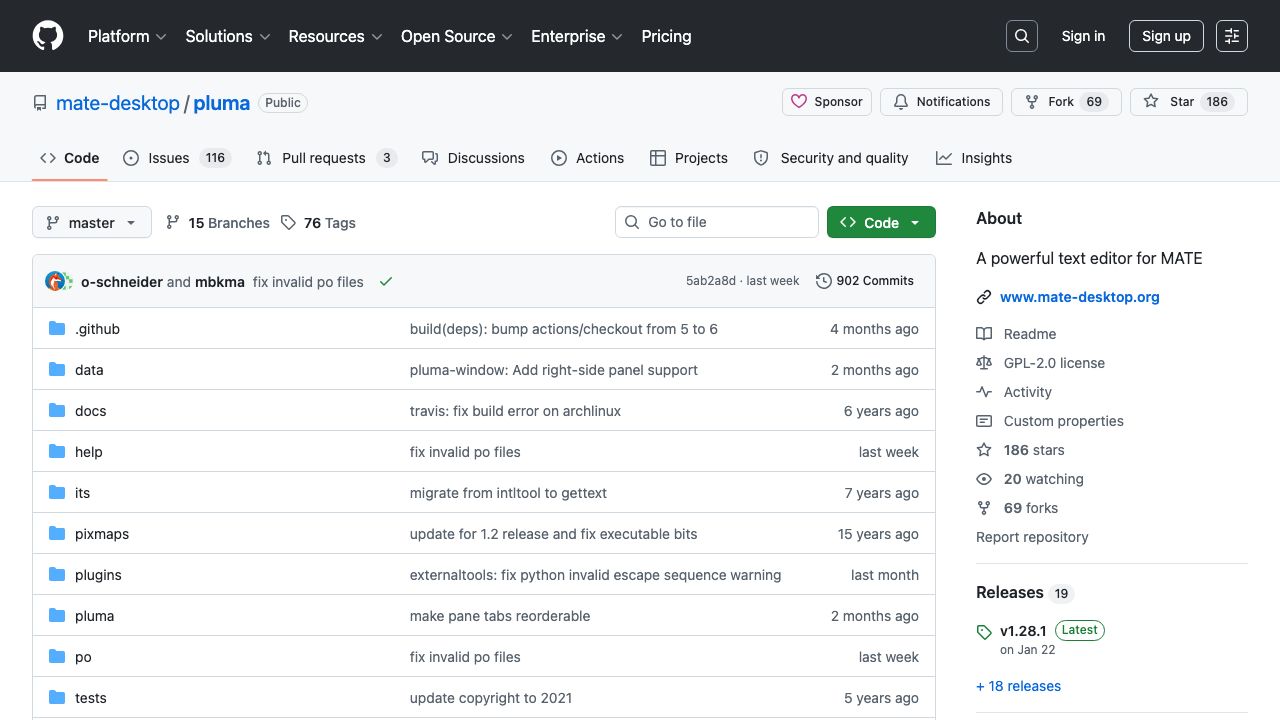Click the GitHub logo icon
This screenshot has height=720, width=1280.
48,36
